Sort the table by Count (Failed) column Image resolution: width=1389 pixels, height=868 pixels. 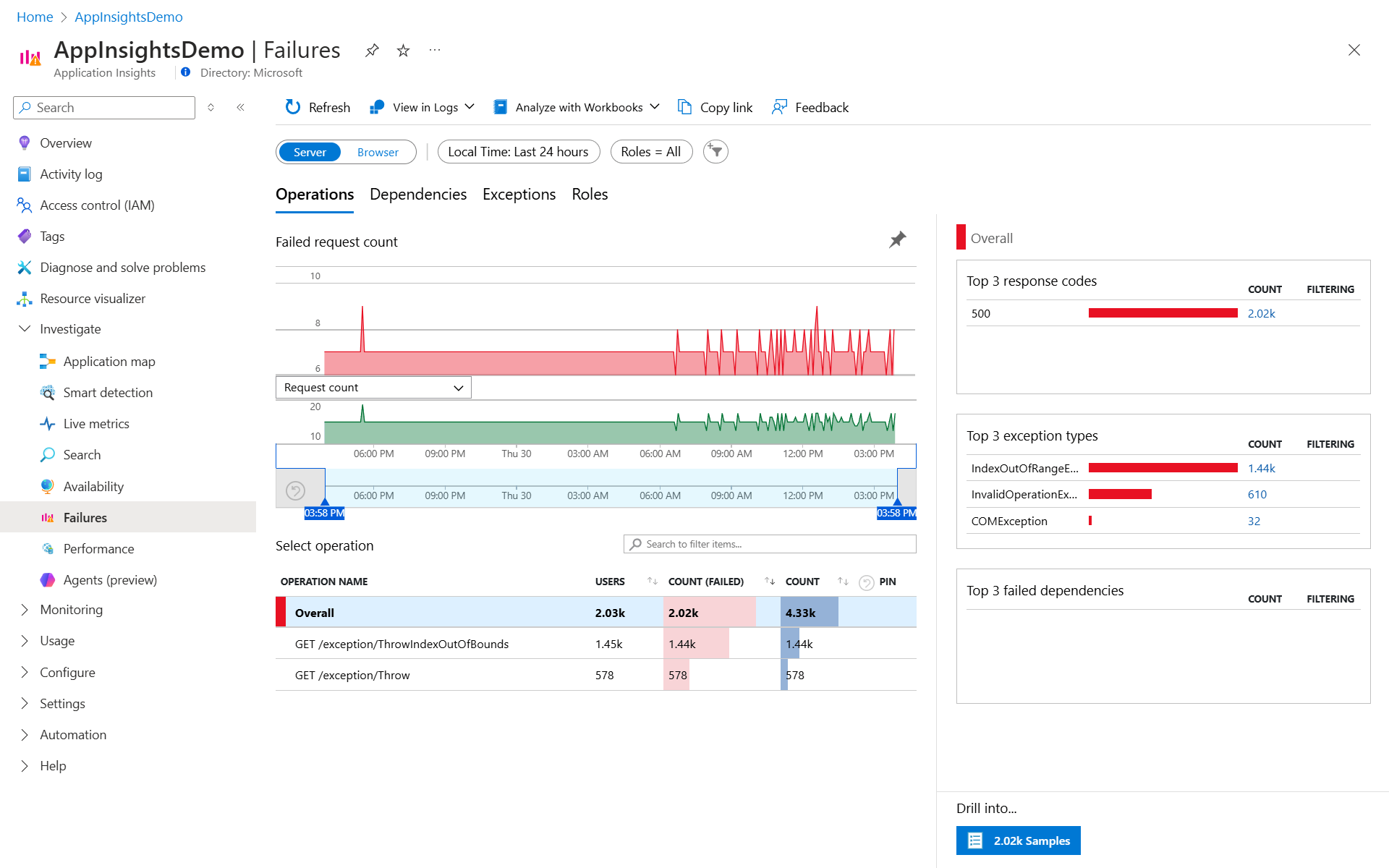click(770, 582)
